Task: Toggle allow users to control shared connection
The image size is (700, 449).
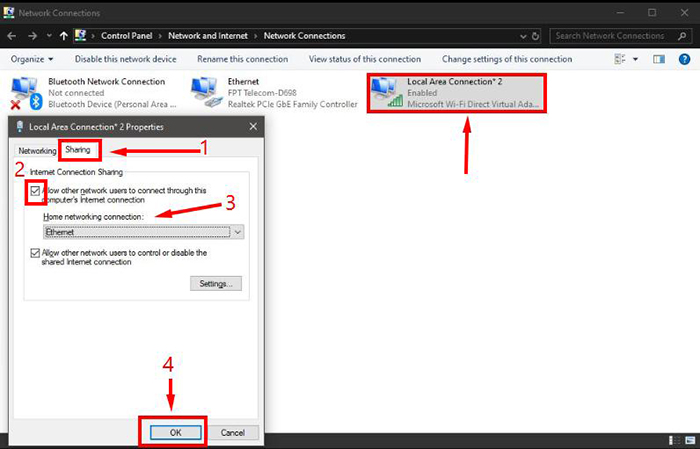Action: click(x=36, y=254)
